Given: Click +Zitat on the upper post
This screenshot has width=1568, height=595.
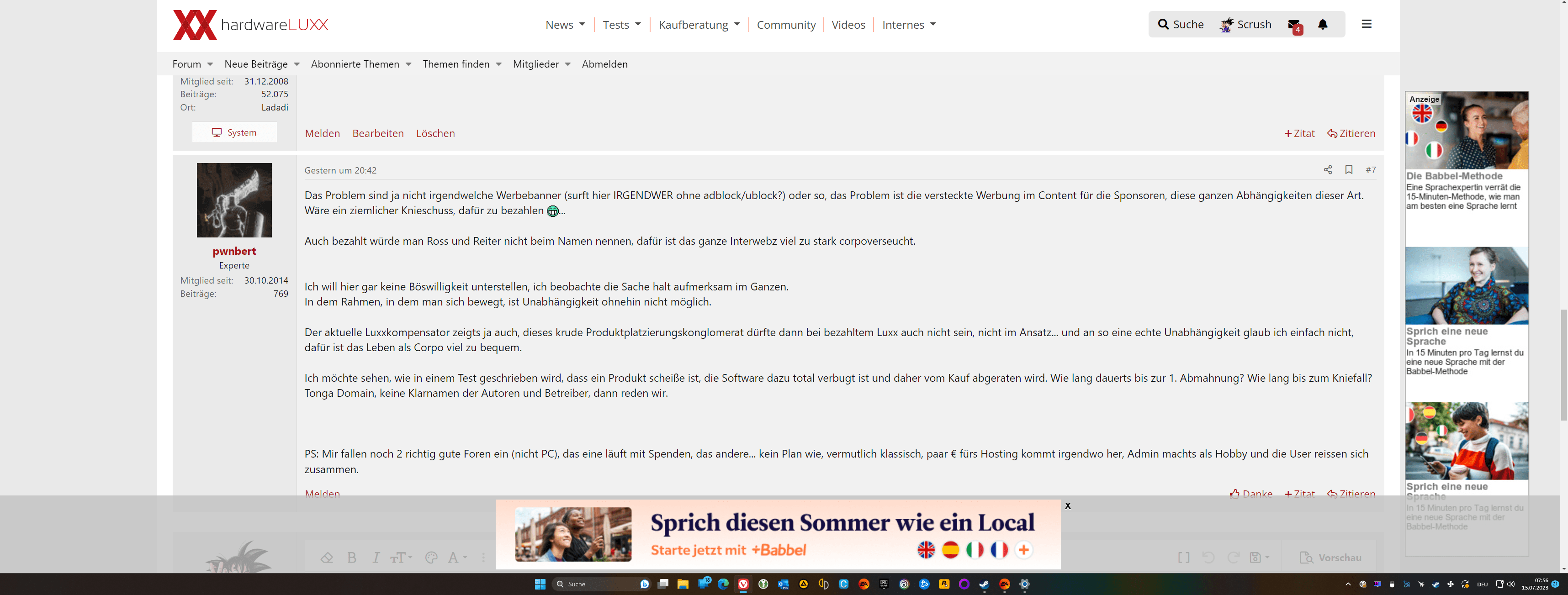Looking at the screenshot, I should click(1299, 133).
